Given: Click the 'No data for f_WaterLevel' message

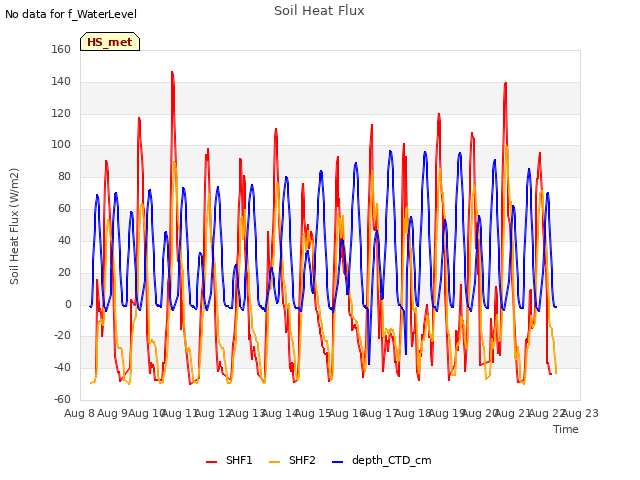Looking at the screenshot, I should pos(71,14).
